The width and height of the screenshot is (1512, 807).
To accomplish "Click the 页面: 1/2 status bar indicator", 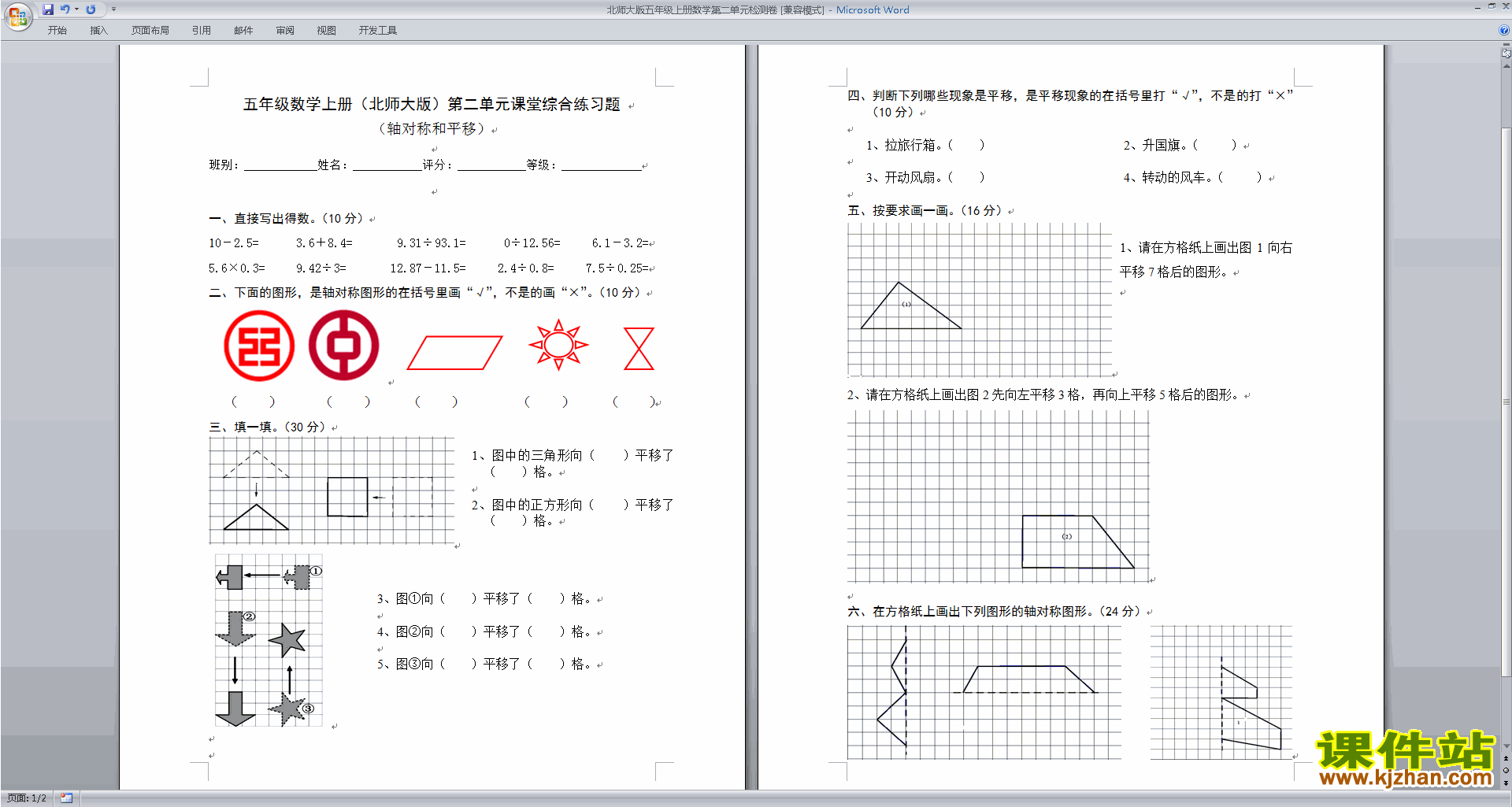I will point(27,798).
